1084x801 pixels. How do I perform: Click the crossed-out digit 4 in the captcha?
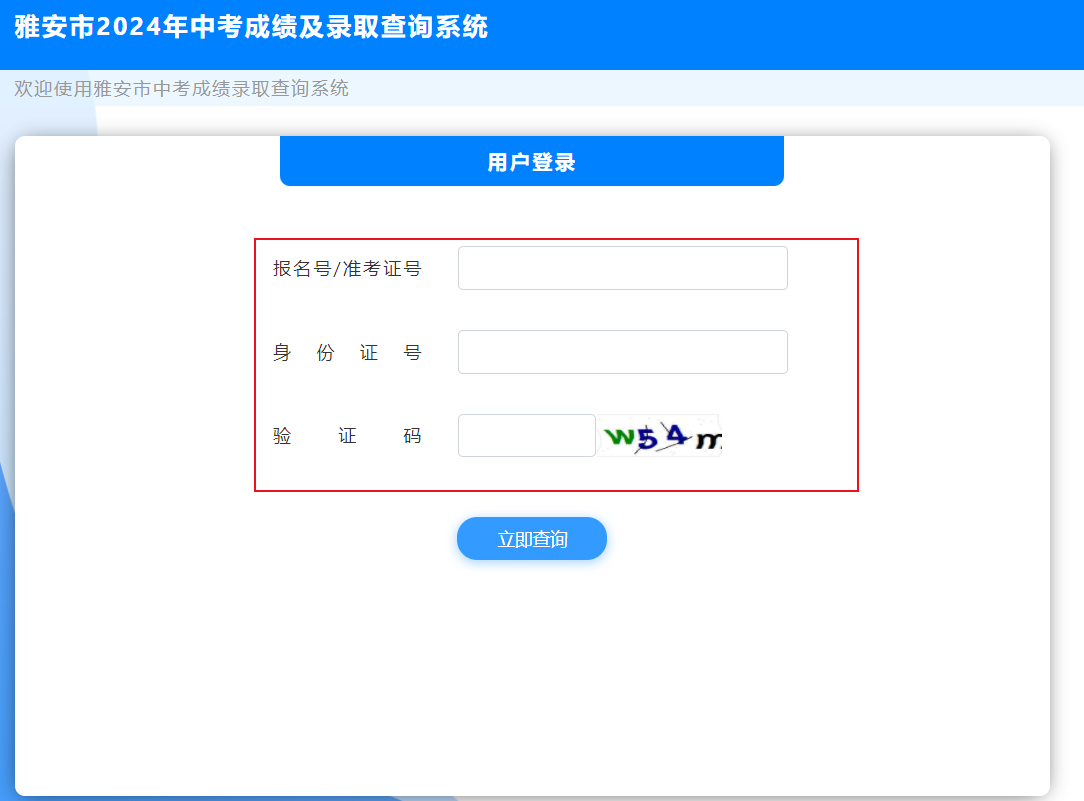click(677, 435)
